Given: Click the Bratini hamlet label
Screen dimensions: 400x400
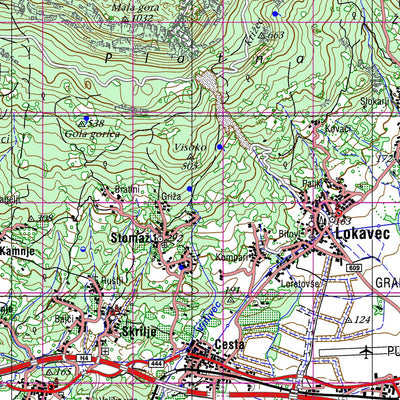Looking at the screenshot, I should 127,189.
